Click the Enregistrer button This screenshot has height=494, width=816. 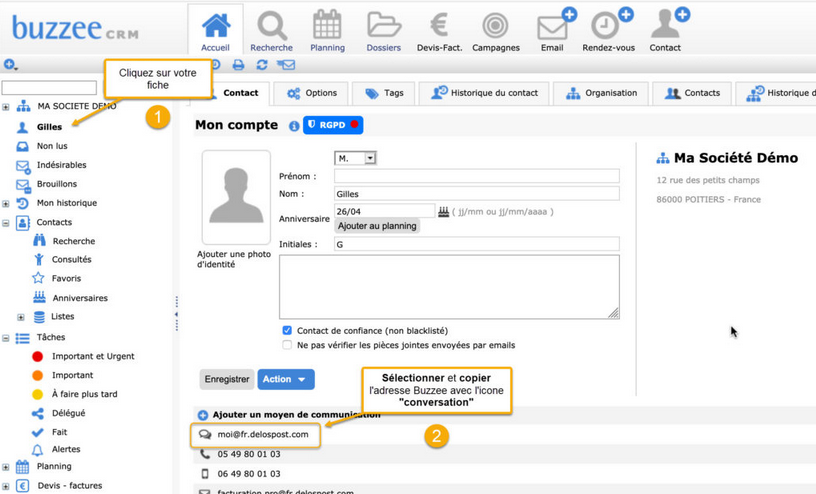pos(226,379)
